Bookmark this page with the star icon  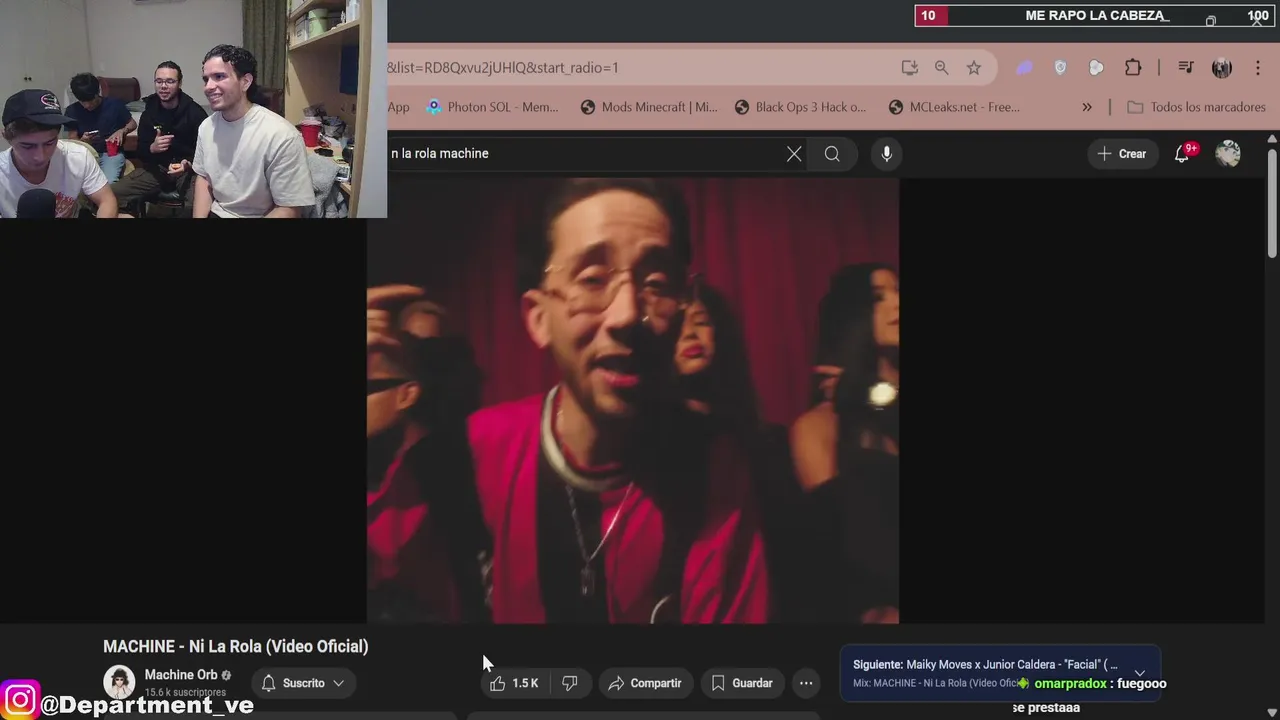[x=973, y=68]
